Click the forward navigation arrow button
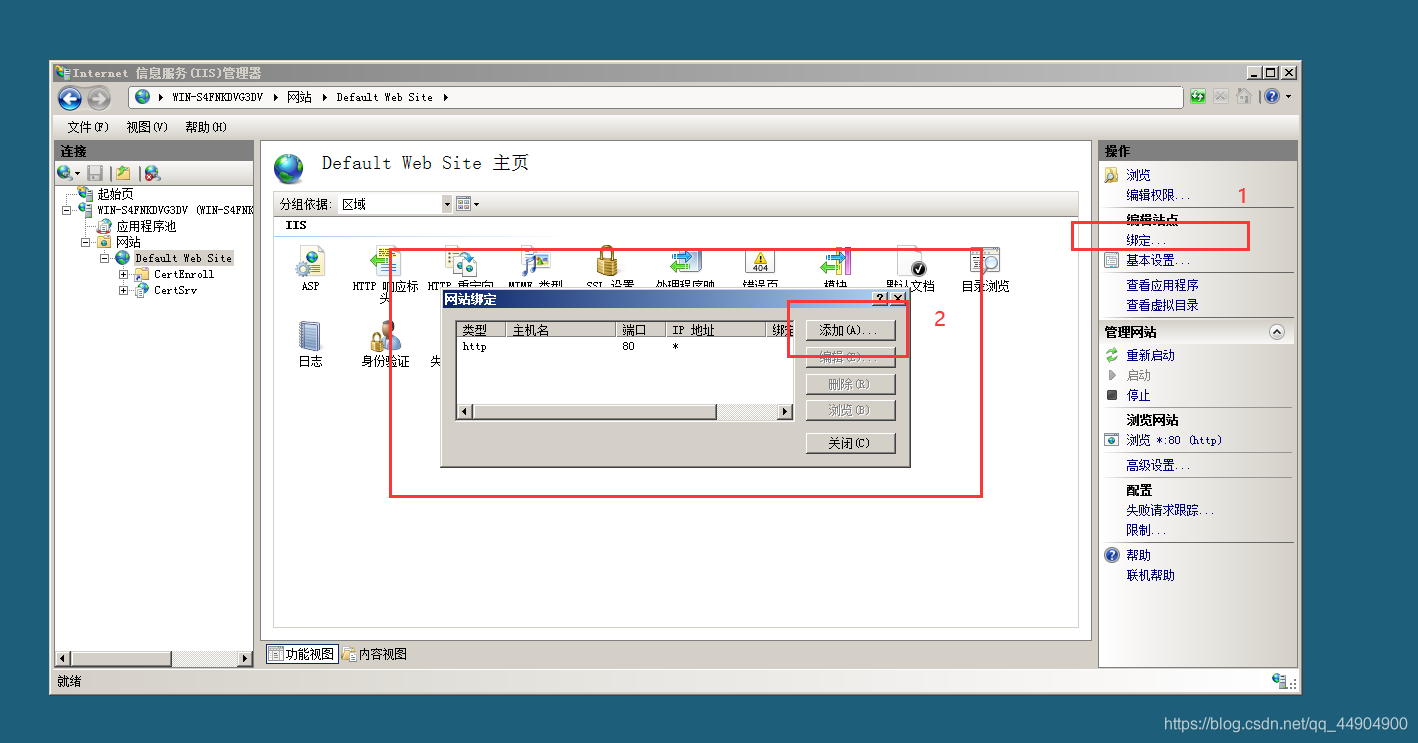The width and height of the screenshot is (1418, 743). click(98, 98)
